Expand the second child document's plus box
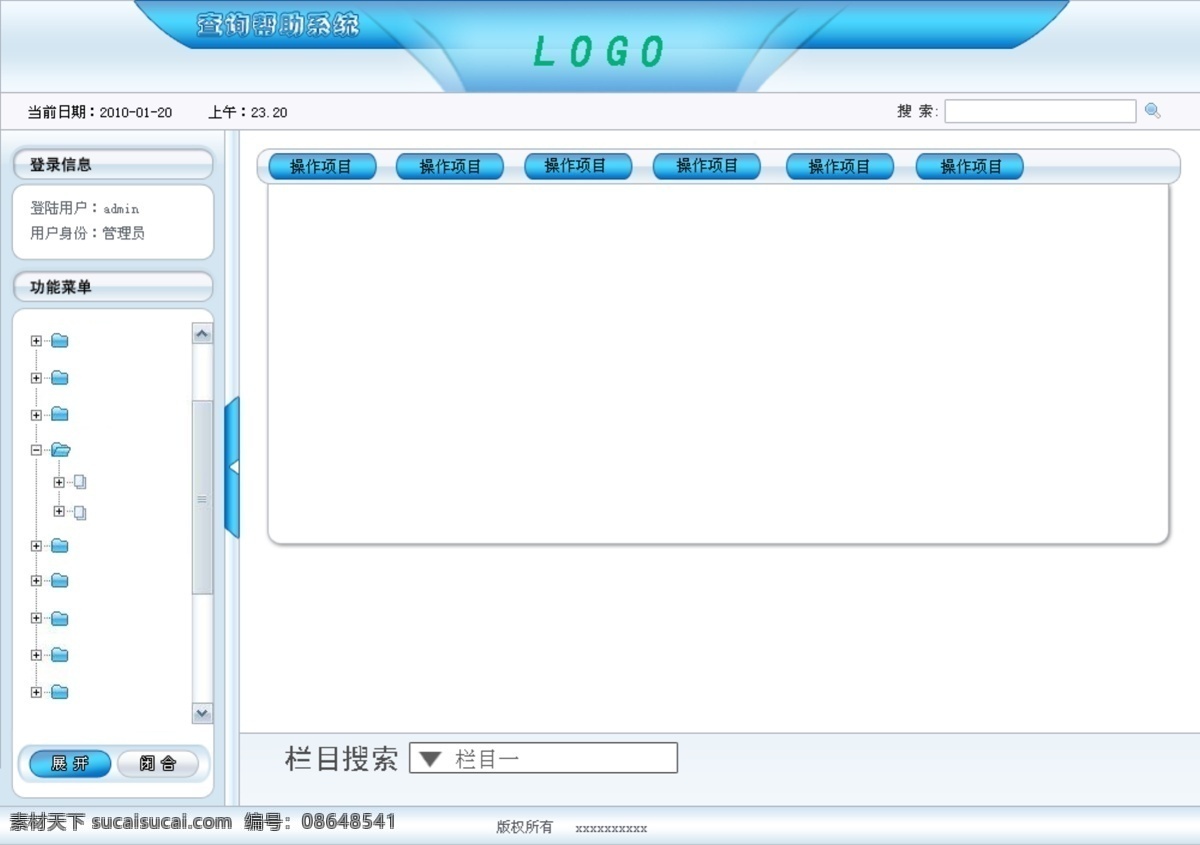This screenshot has width=1200, height=845. coord(59,512)
